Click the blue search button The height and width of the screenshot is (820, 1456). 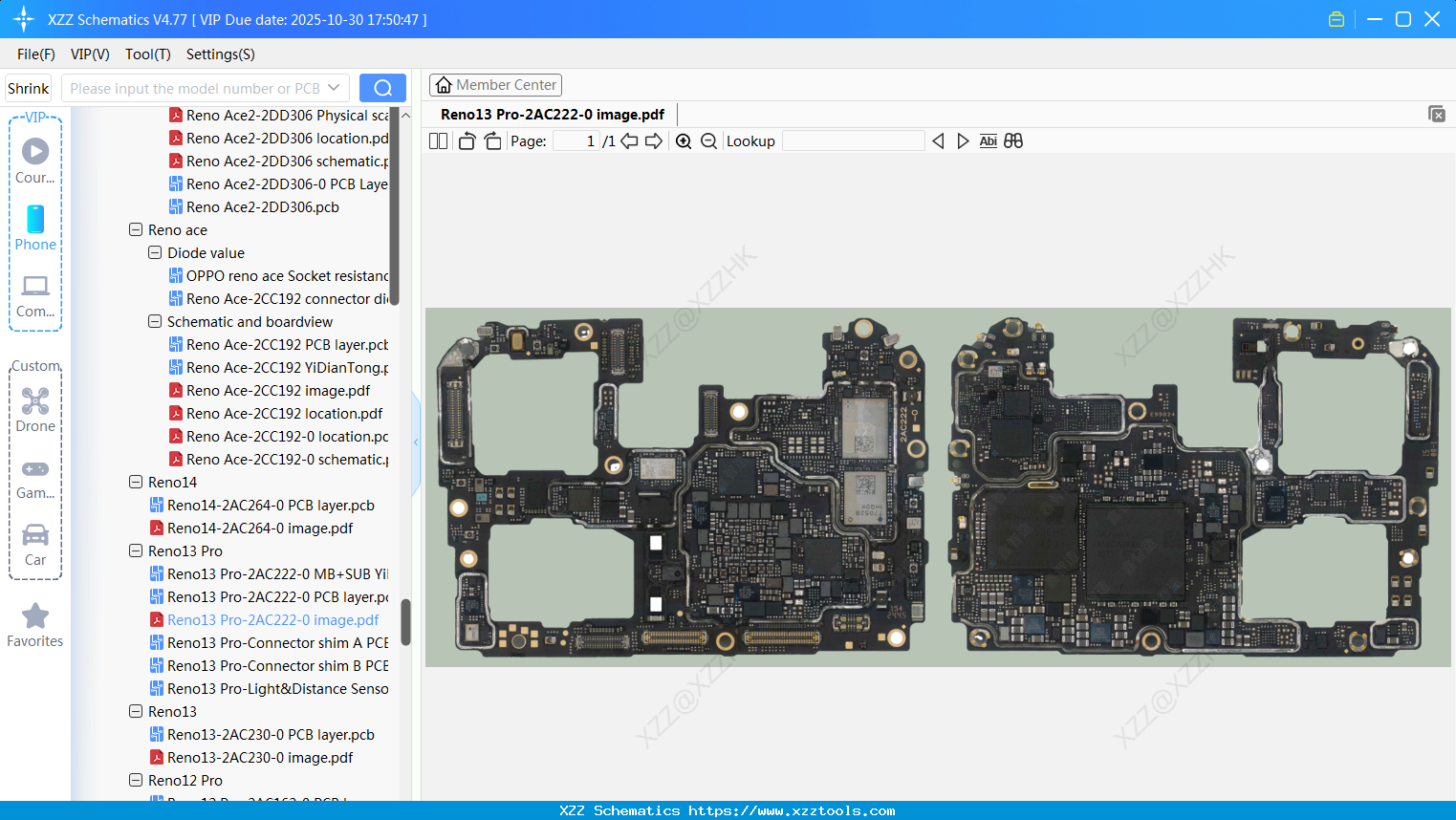point(382,88)
